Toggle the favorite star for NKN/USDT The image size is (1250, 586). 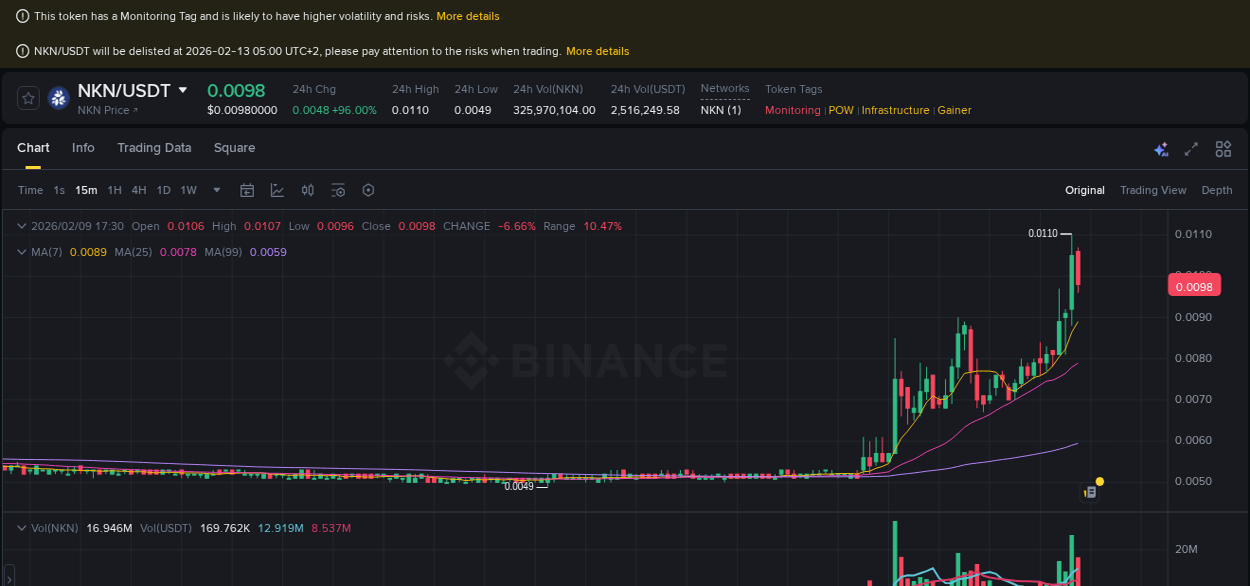pyautogui.click(x=27, y=98)
